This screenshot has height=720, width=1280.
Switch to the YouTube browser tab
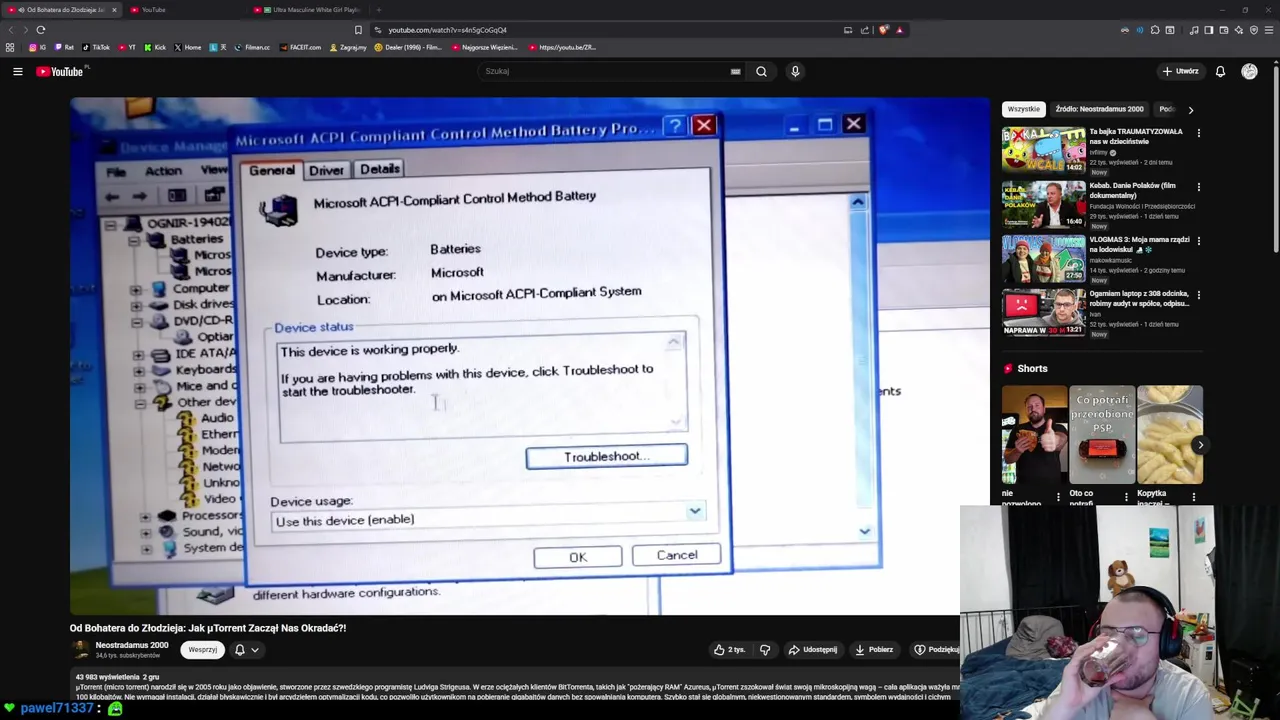[185, 10]
